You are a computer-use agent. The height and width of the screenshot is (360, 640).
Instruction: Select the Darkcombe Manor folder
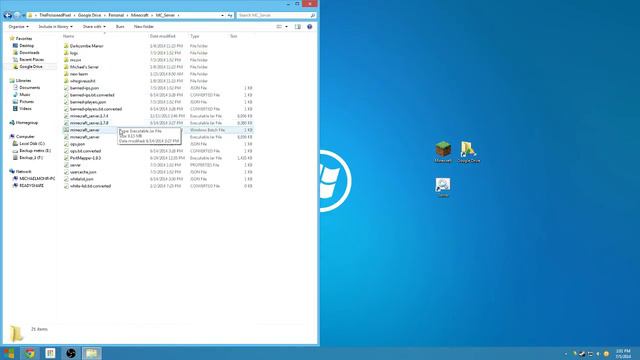(x=87, y=46)
